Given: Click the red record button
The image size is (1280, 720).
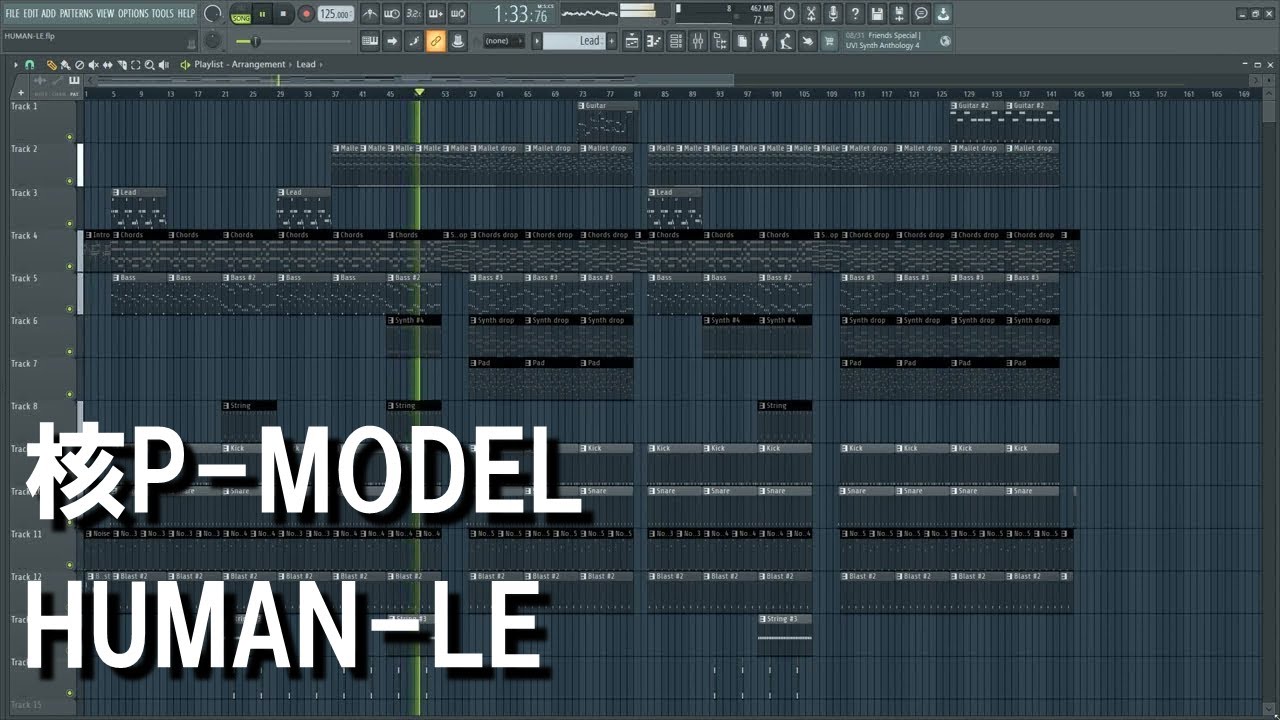Looking at the screenshot, I should (306, 14).
